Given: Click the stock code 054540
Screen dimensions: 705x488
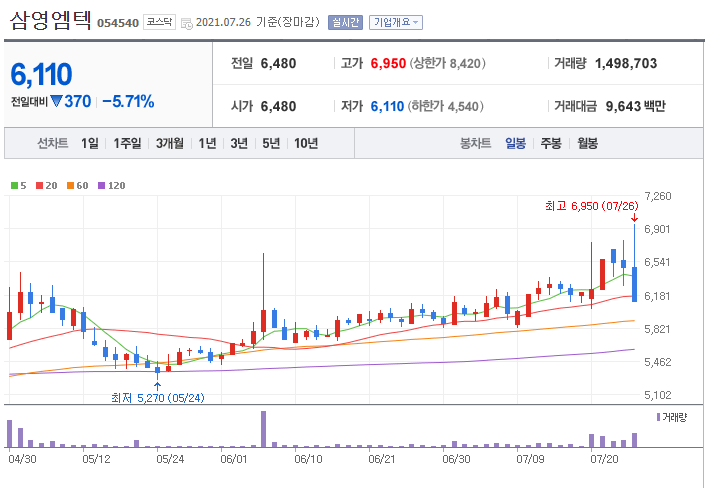Looking at the screenshot, I should point(118,23).
